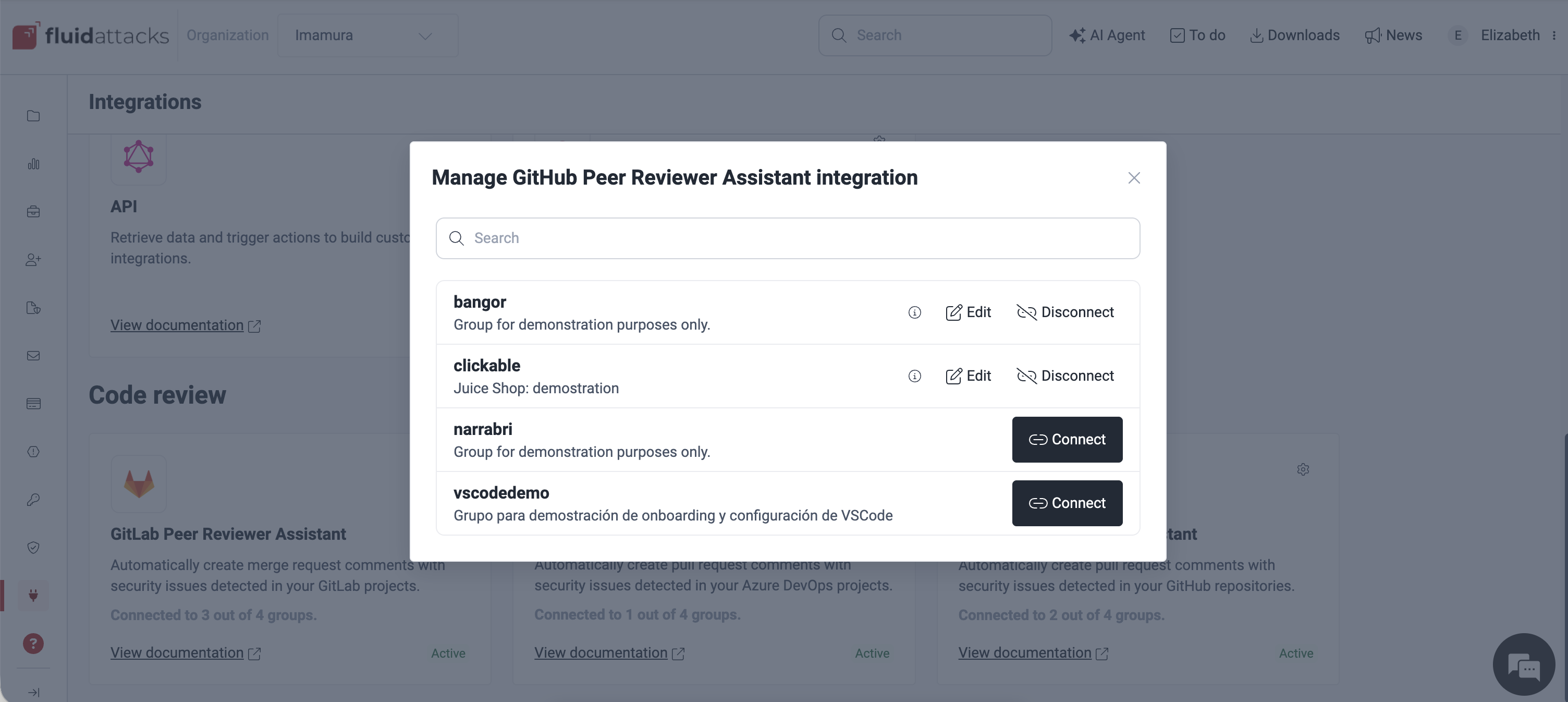This screenshot has width=1568, height=702.
Task: Click the top bar Search field
Action: point(935,35)
